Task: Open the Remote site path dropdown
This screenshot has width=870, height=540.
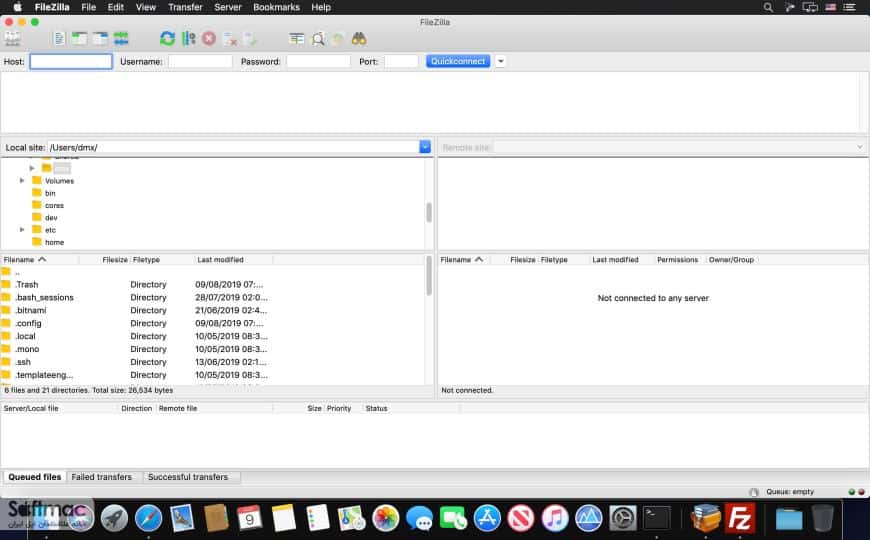Action: click(859, 147)
